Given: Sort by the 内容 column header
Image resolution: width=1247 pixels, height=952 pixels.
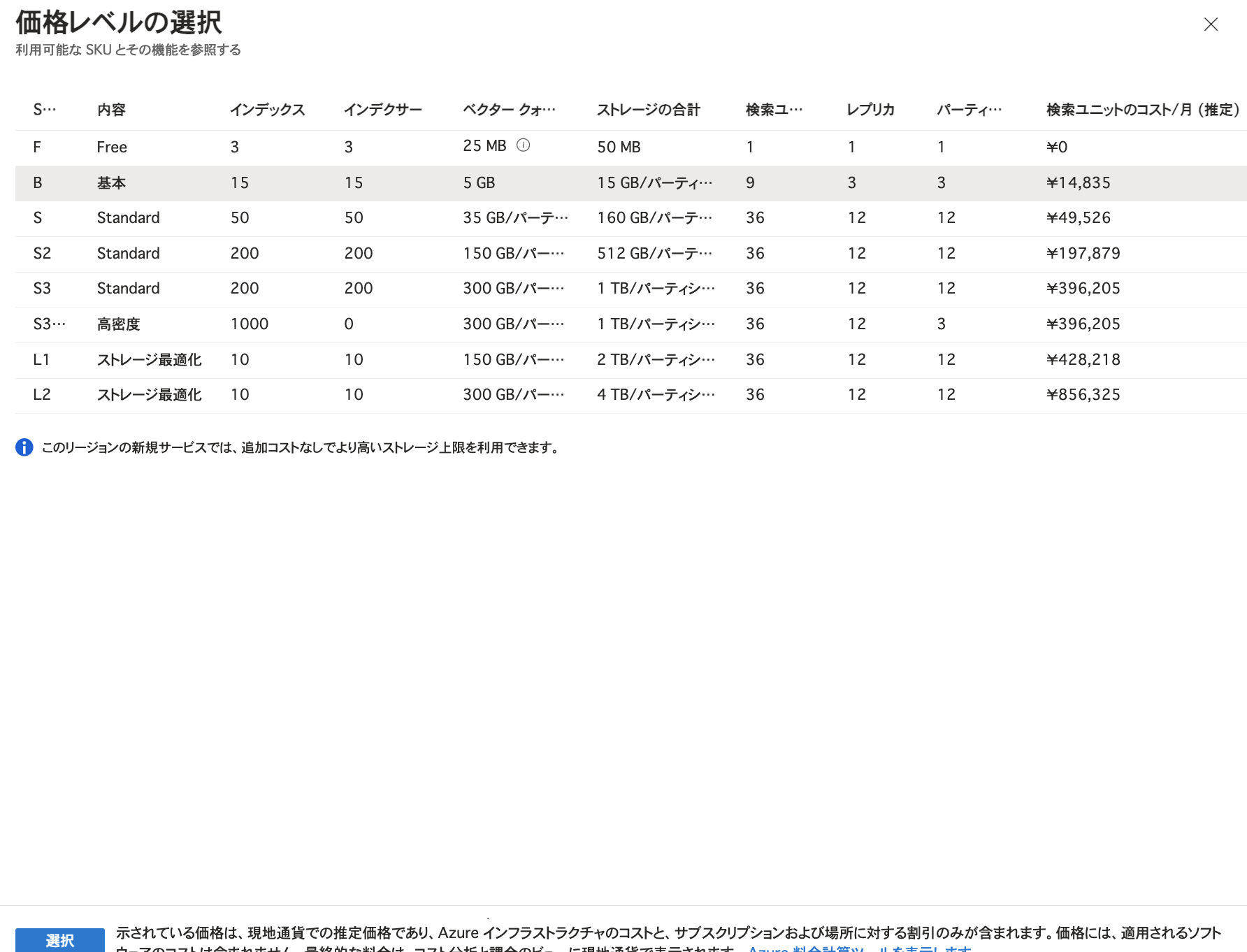Looking at the screenshot, I should (x=111, y=110).
